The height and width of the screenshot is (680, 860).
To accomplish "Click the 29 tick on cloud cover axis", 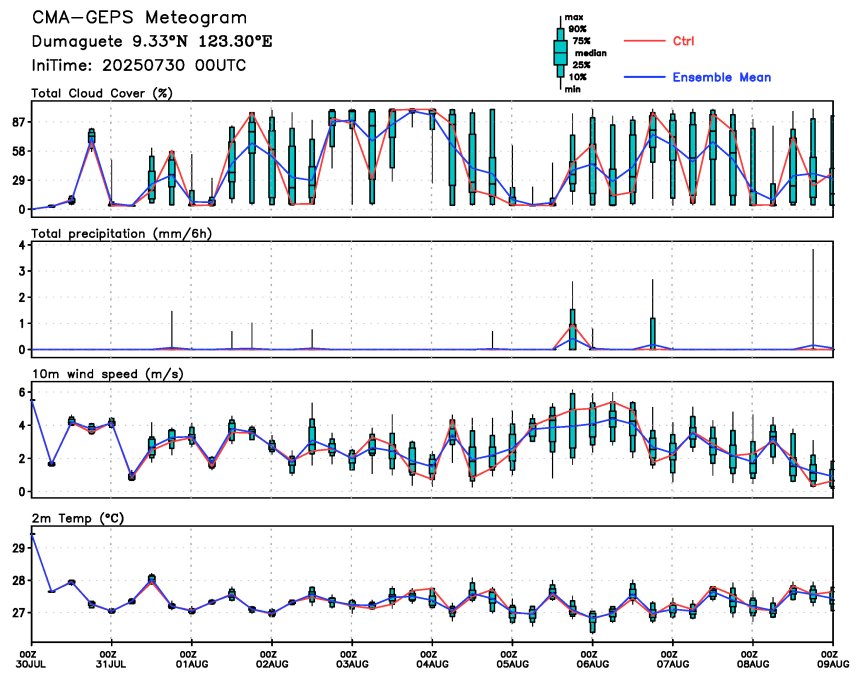I will pyautogui.click(x=18, y=180).
